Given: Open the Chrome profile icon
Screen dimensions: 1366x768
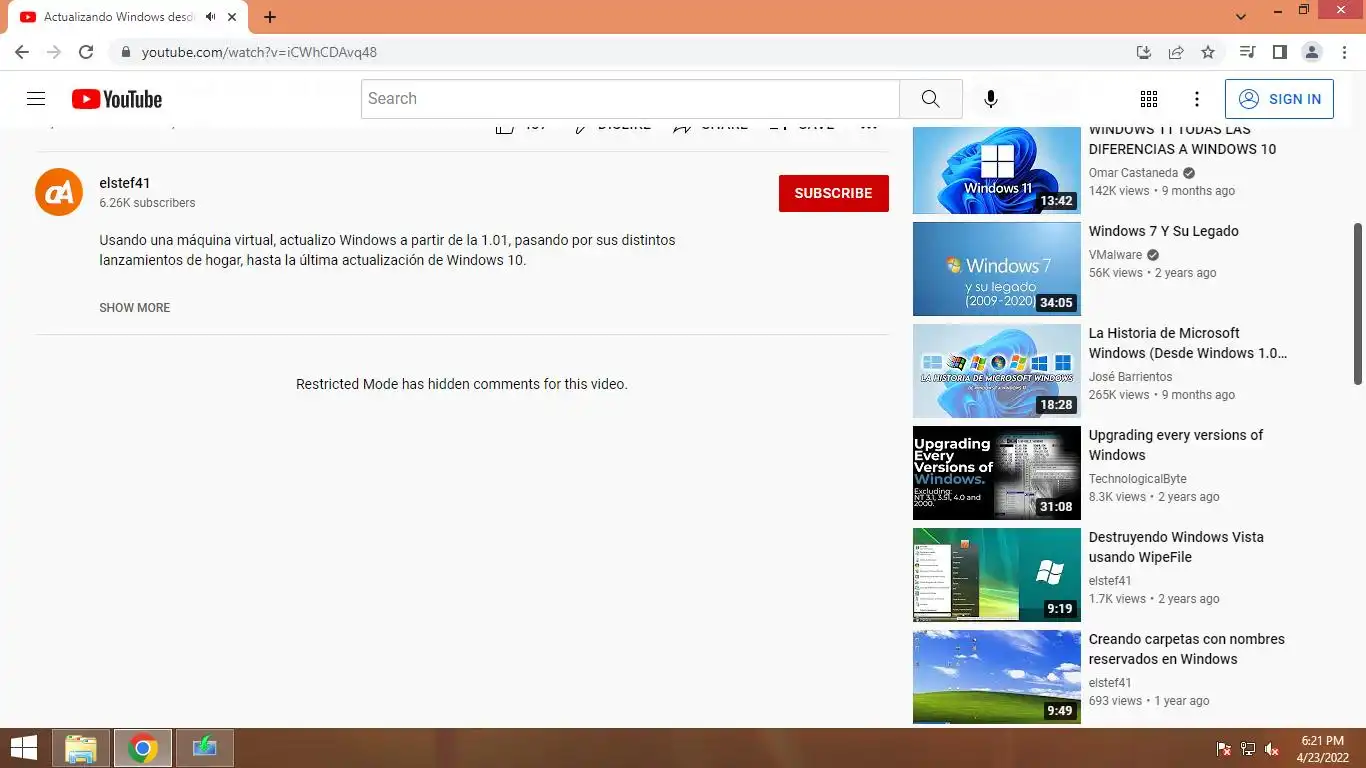Looking at the screenshot, I should click(1311, 52).
